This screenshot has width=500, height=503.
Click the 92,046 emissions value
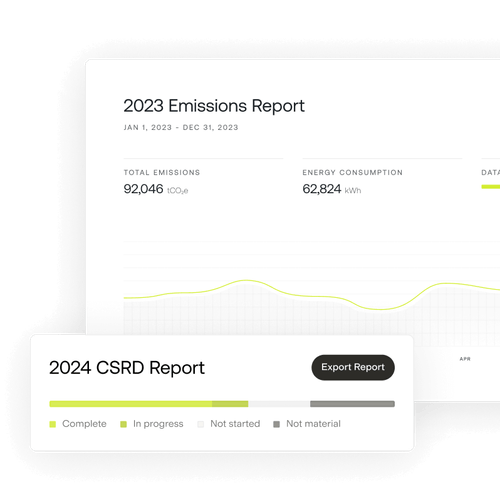coord(143,189)
